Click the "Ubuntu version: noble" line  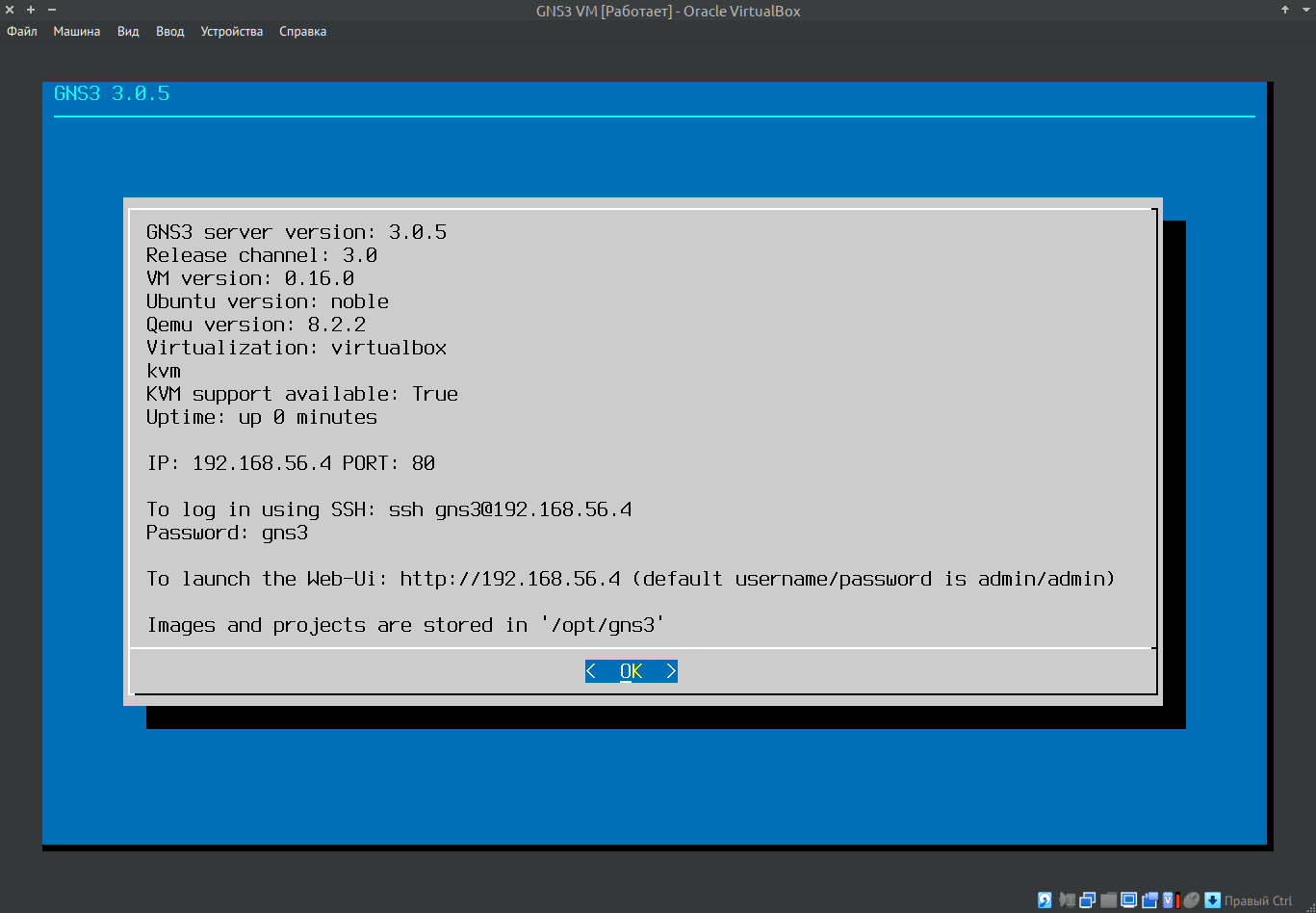268,301
